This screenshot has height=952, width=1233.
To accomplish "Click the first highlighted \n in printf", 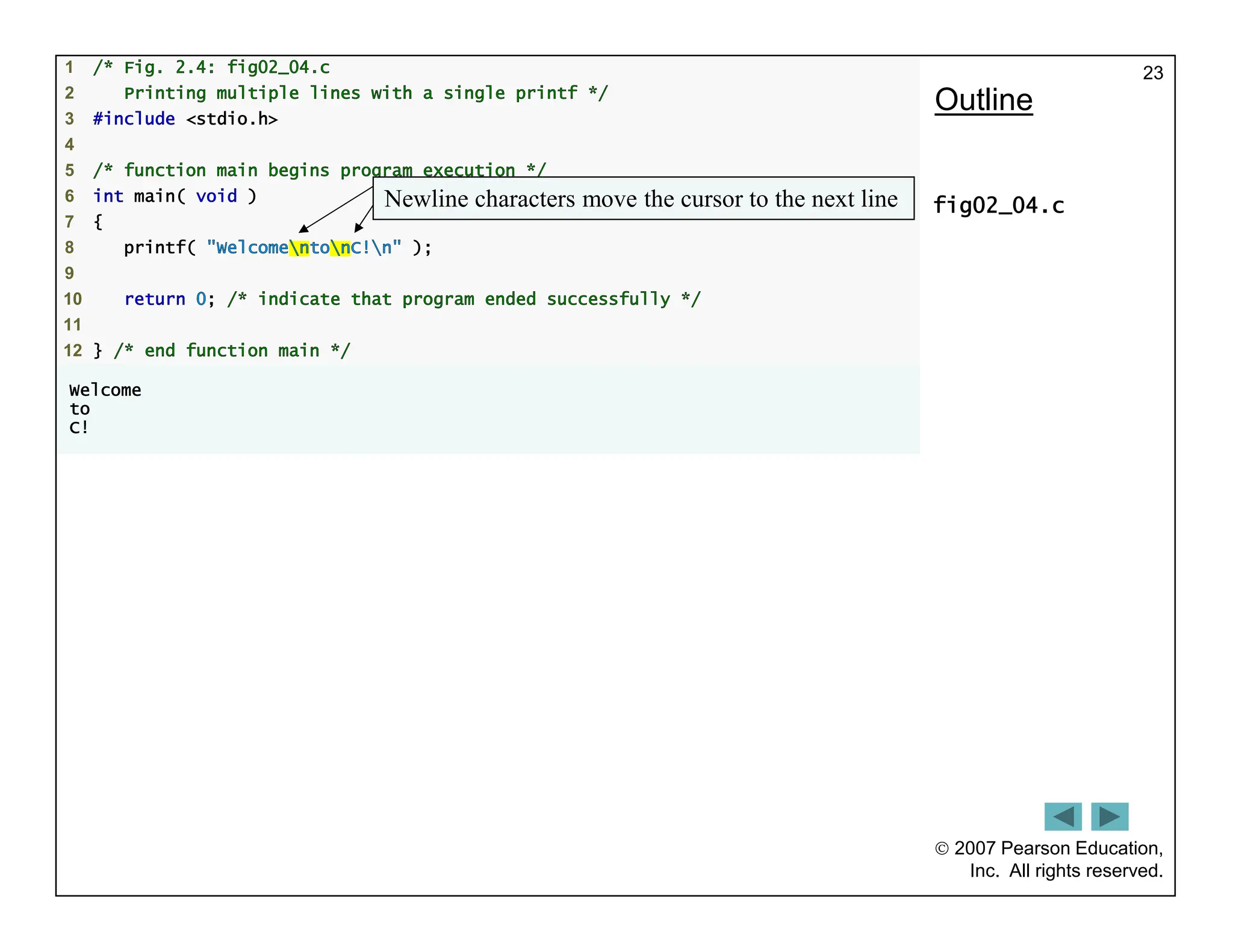I will coord(299,247).
